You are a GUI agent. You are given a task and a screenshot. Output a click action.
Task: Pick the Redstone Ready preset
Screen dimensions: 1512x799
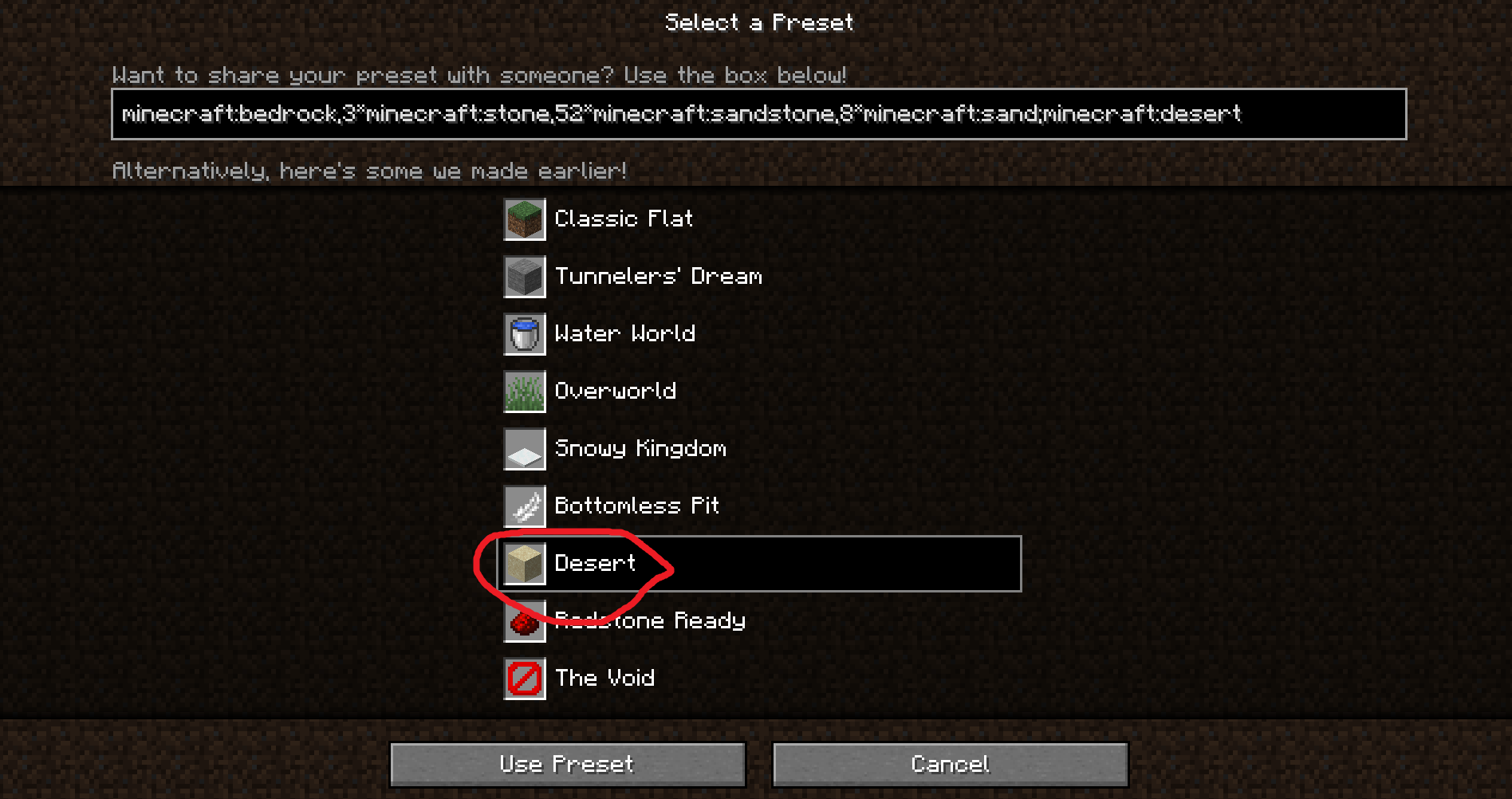[760, 621]
